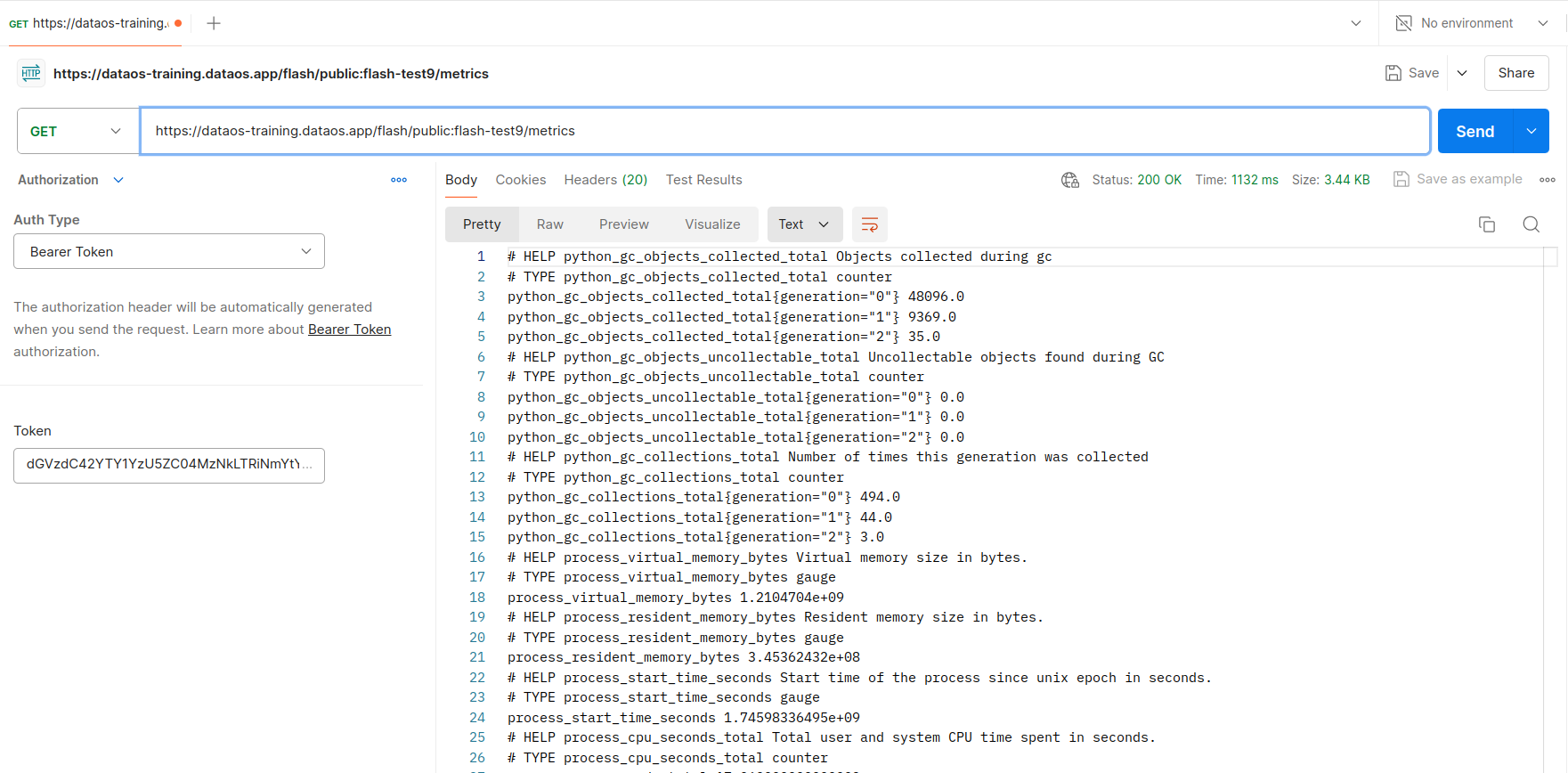This screenshot has width=1568, height=773.
Task: Click line process_resident_memory_bytes 3.45362432e+08
Action: (684, 657)
